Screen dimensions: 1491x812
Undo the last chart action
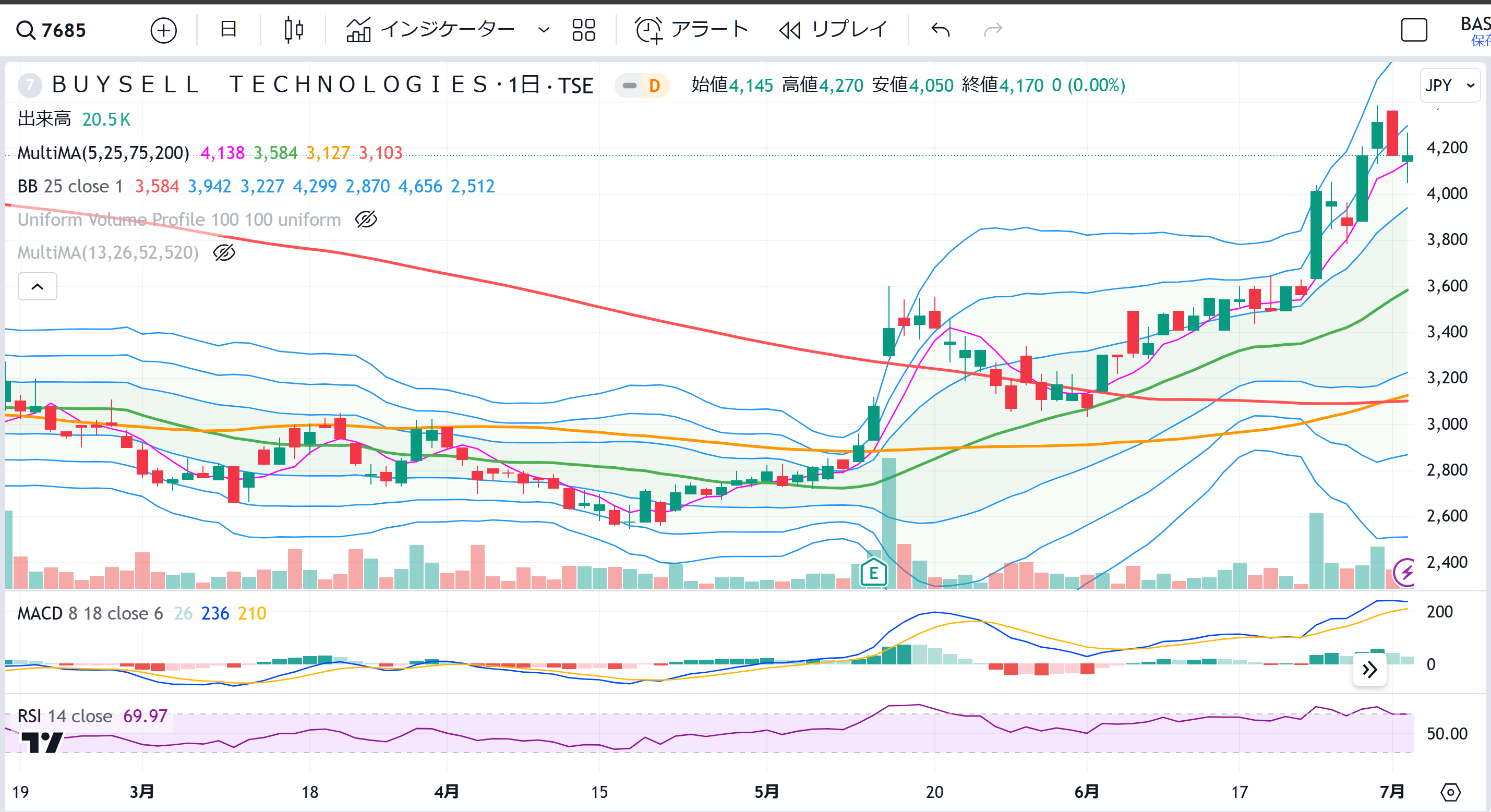tap(941, 30)
